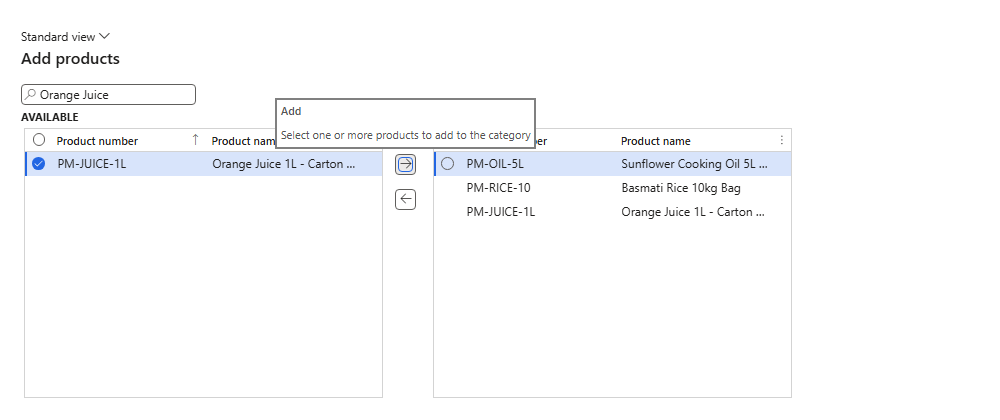The height and width of the screenshot is (420, 1000).
Task: Uncheck the available PM-JUICE-1L row checkbox
Action: pos(39,164)
